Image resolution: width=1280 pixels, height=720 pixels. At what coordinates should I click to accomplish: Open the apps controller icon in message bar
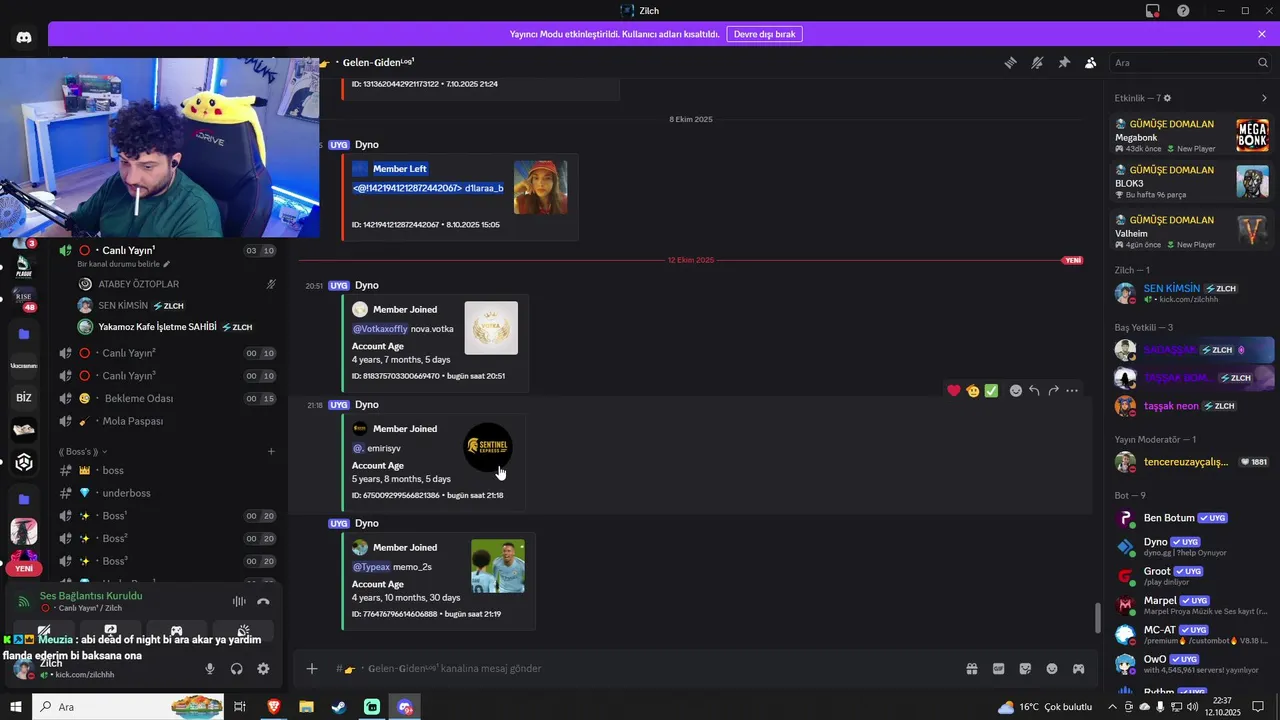click(1079, 668)
